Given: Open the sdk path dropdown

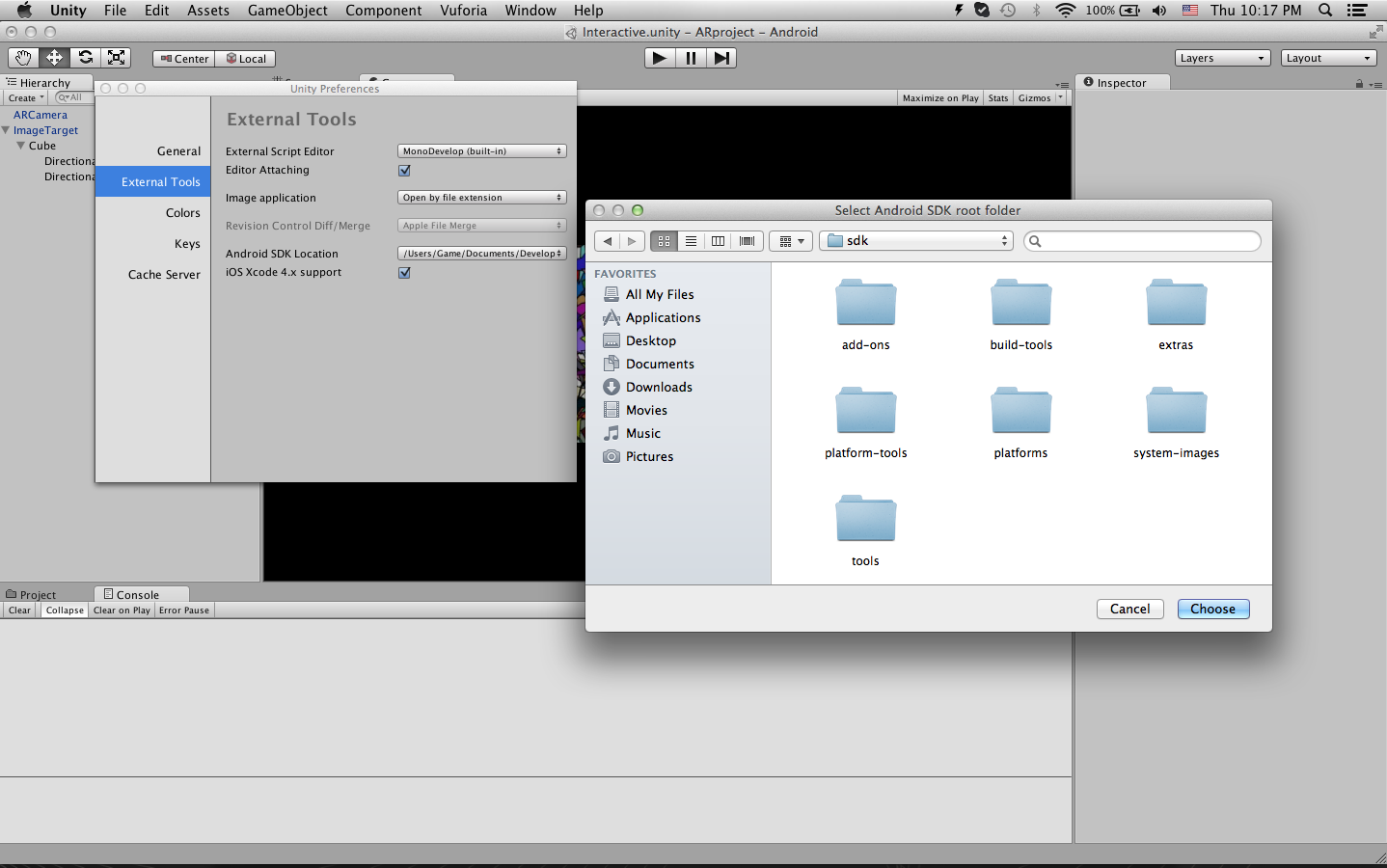Looking at the screenshot, I should (x=916, y=241).
